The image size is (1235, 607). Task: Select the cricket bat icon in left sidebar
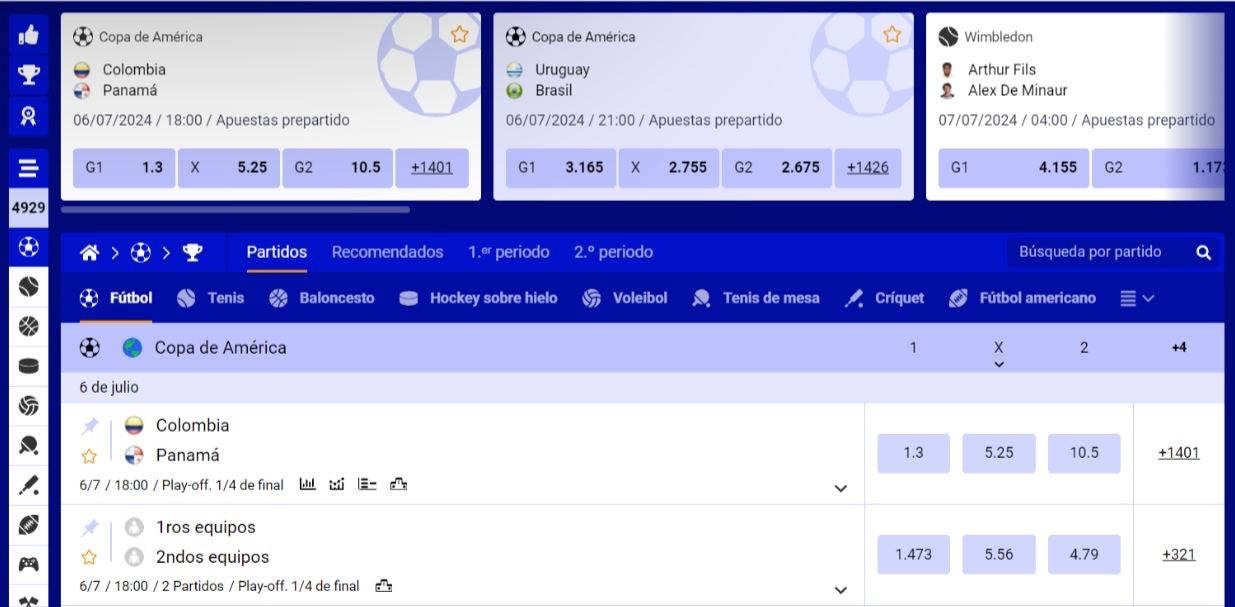[28, 486]
